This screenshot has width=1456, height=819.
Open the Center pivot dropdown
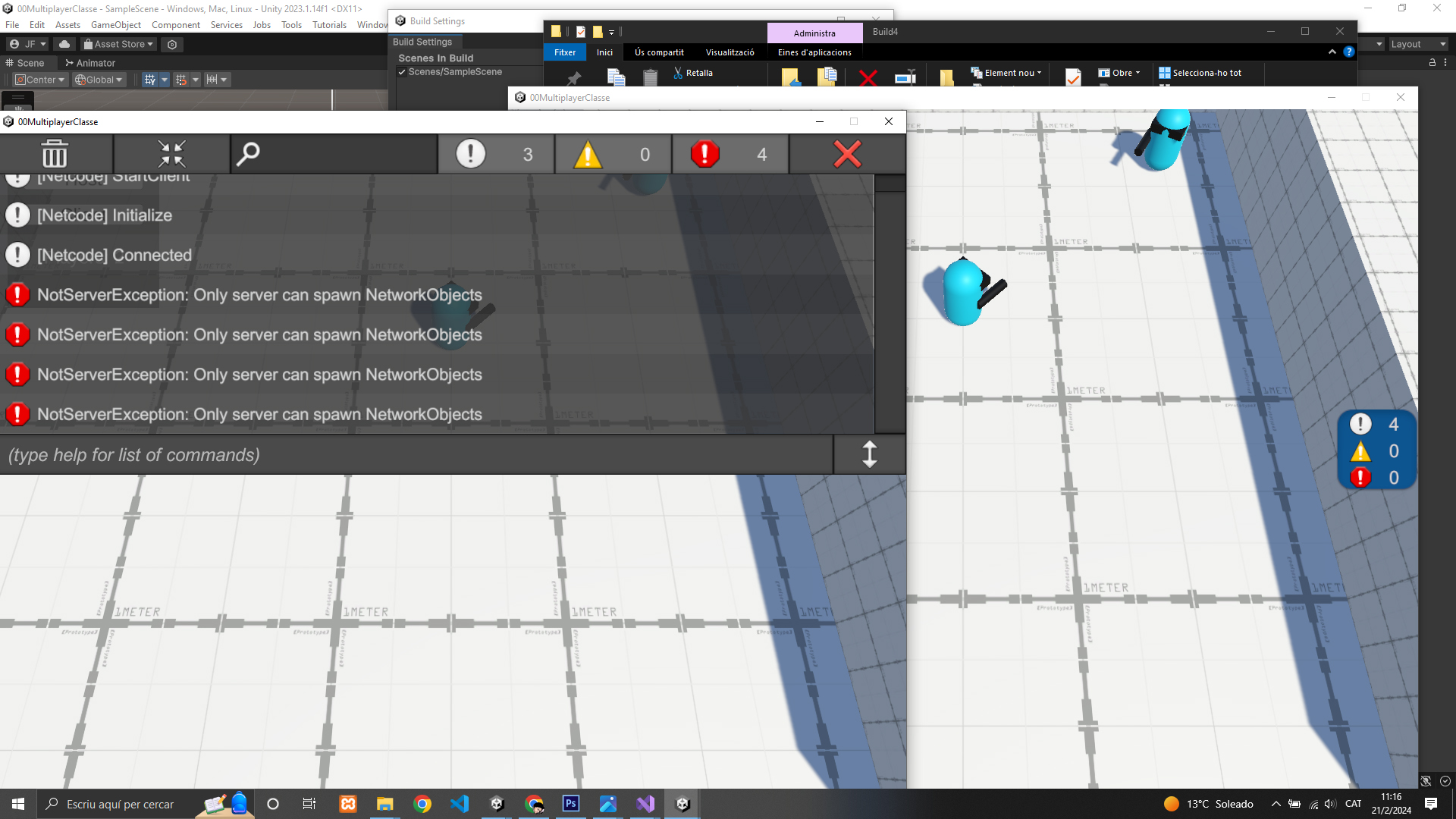tap(40, 80)
